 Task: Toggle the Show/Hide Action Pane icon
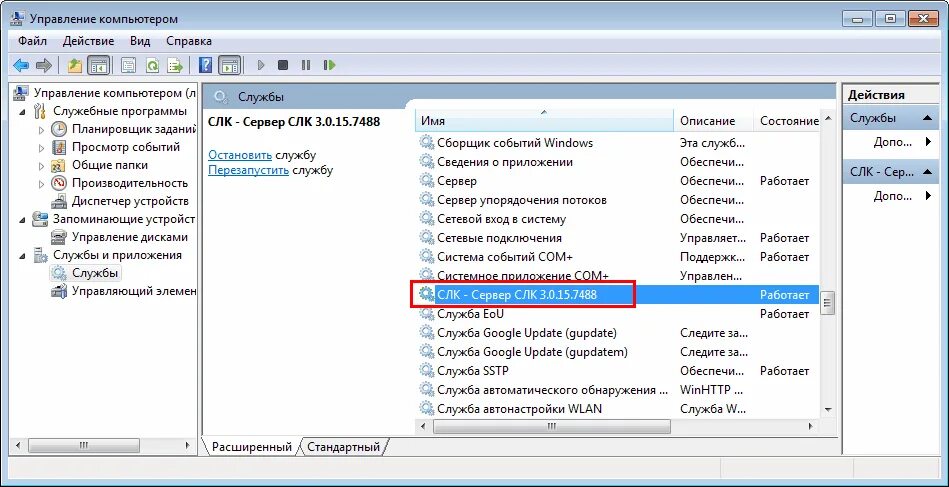[x=230, y=65]
